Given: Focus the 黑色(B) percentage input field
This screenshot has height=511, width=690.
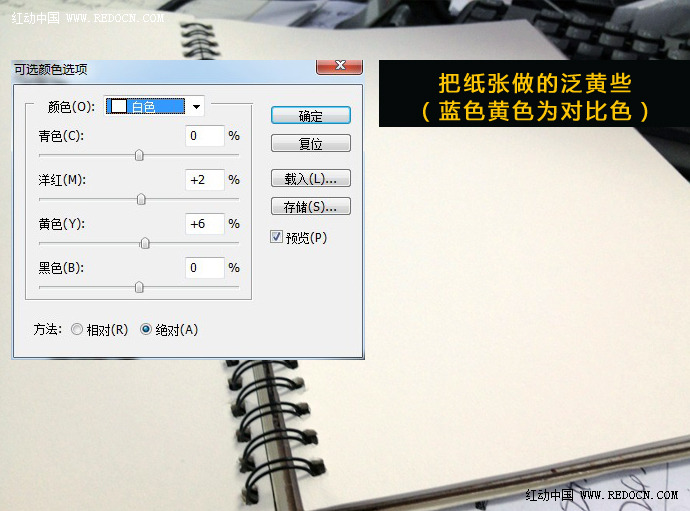Looking at the screenshot, I should (x=205, y=268).
